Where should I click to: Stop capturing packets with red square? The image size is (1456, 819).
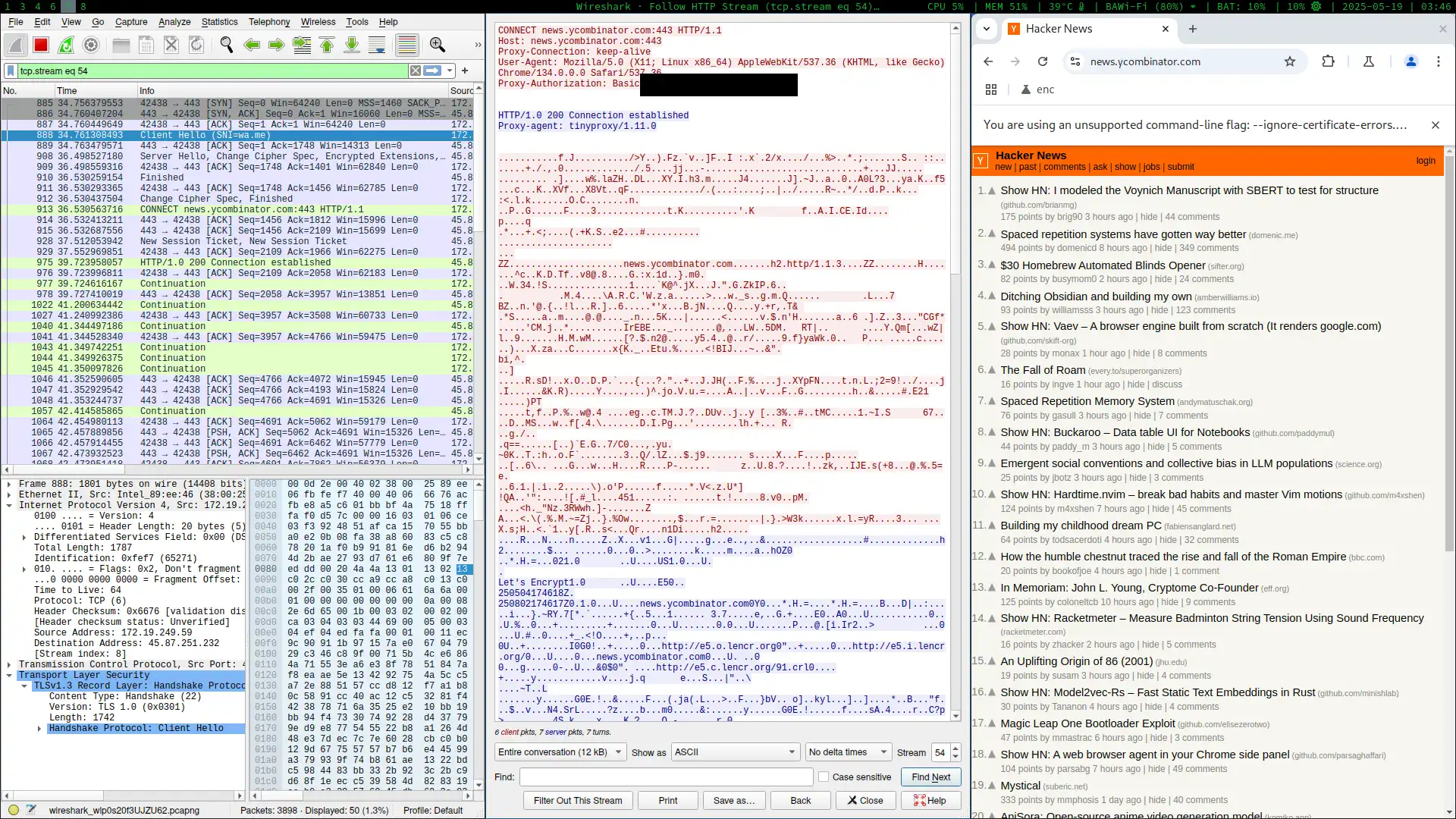pyautogui.click(x=41, y=45)
